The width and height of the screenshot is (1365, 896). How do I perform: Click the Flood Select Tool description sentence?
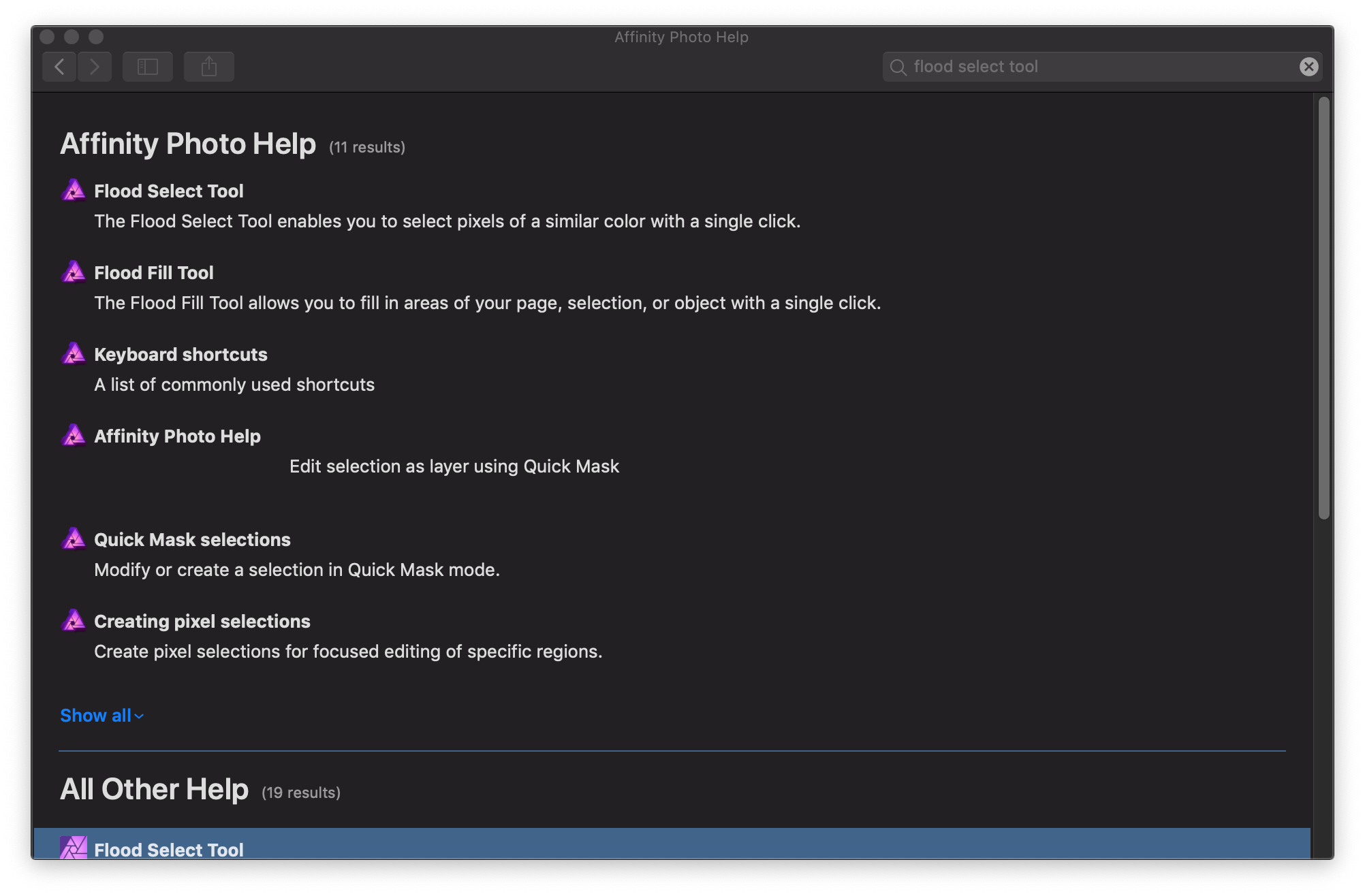(448, 221)
